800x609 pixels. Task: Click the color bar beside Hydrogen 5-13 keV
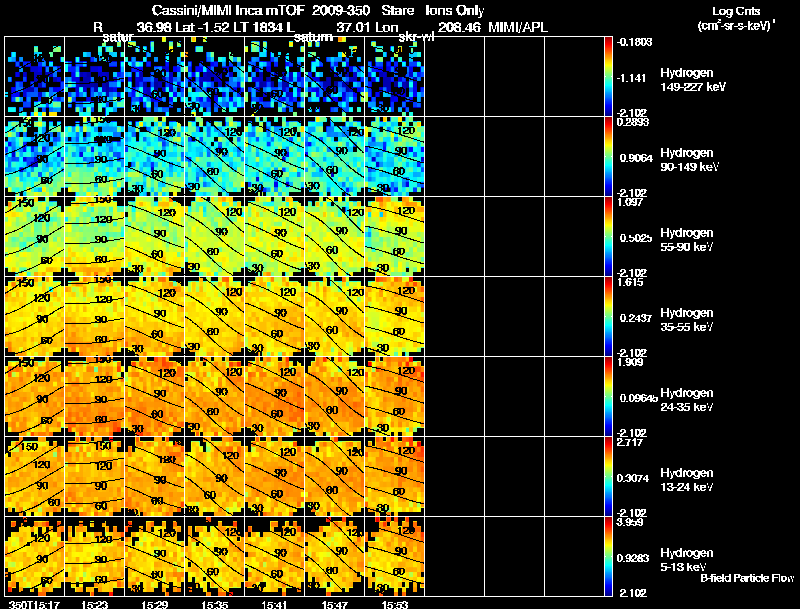coord(608,556)
